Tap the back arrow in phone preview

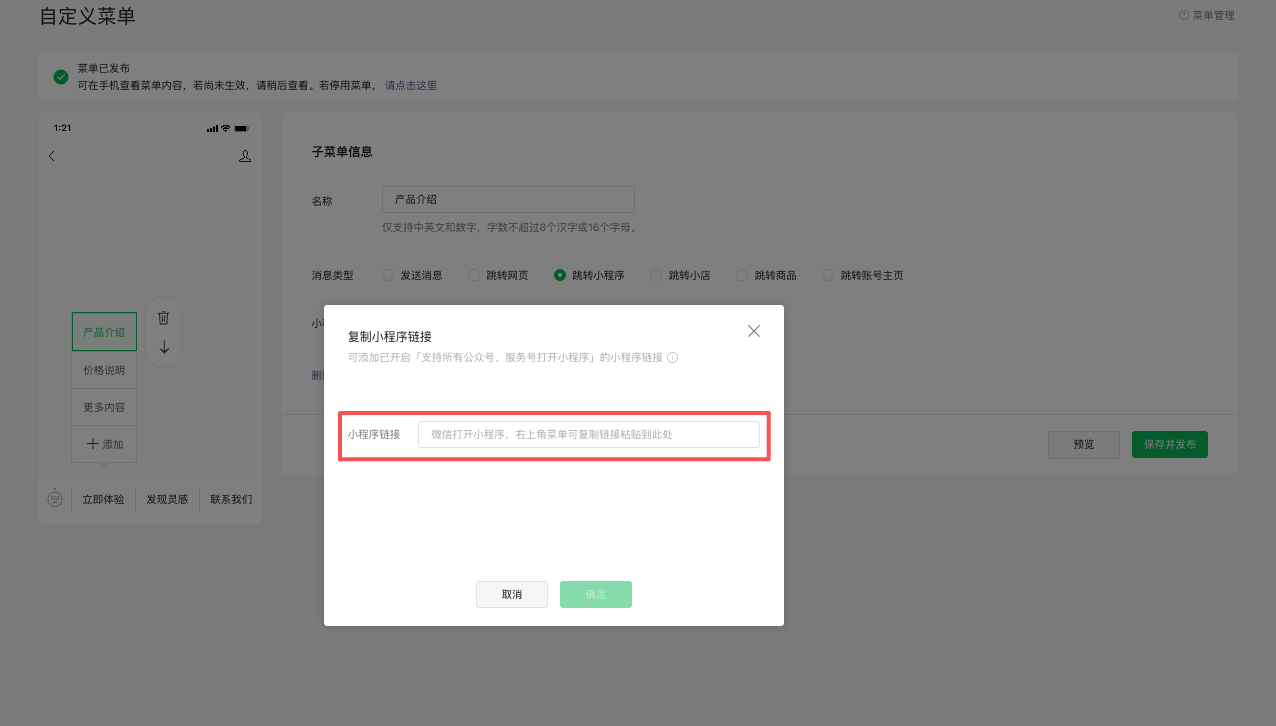tap(52, 156)
